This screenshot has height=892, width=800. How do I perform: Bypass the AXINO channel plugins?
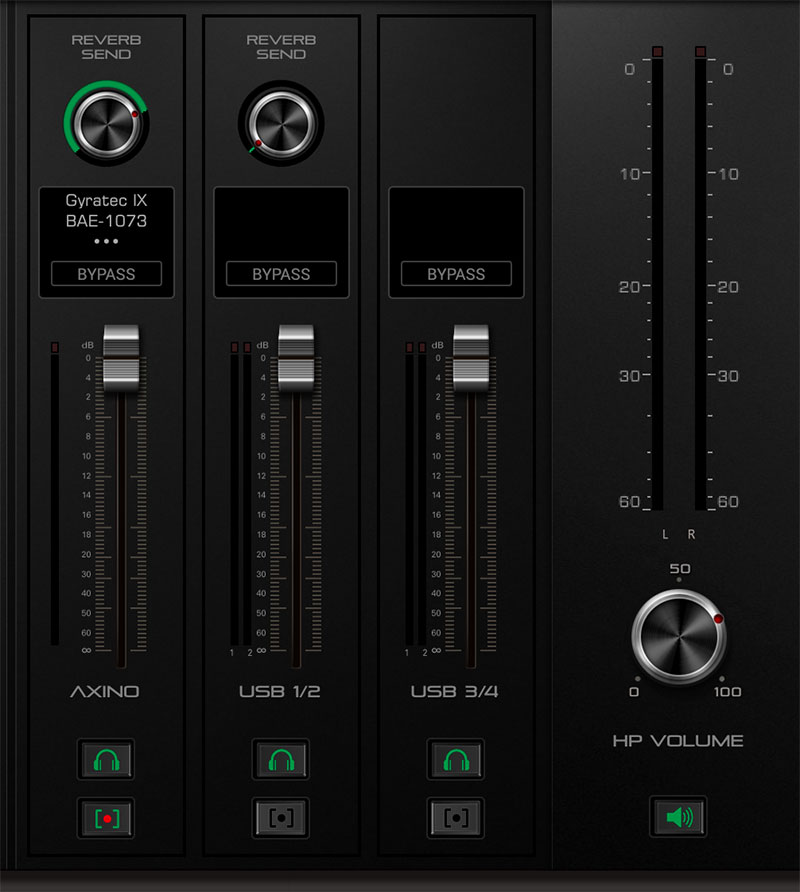coord(106,274)
